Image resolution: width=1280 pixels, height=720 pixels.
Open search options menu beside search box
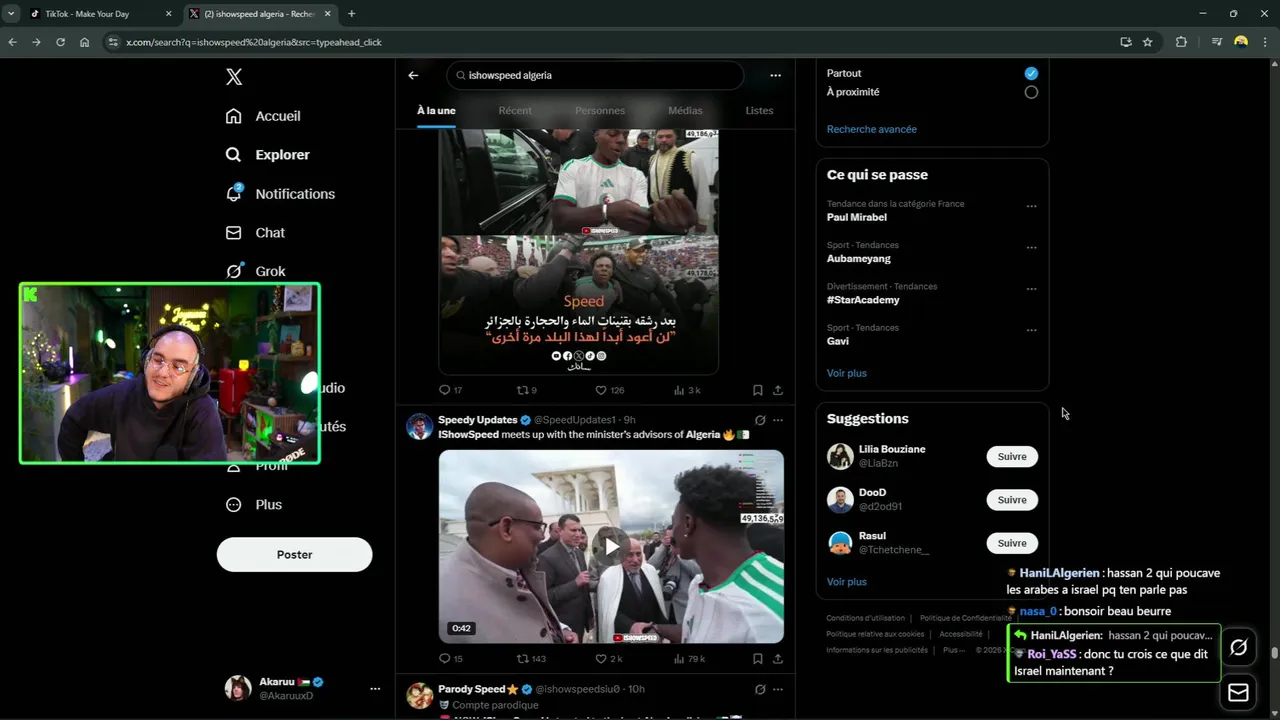point(775,75)
